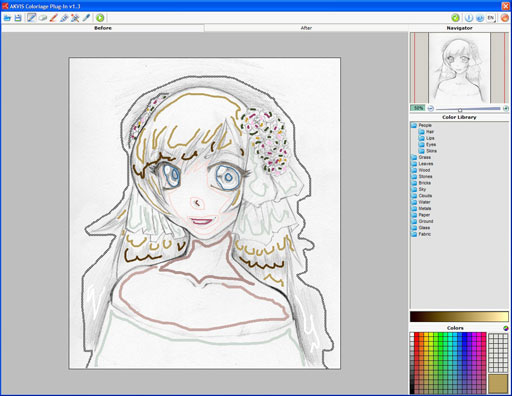The height and width of the screenshot is (396, 512).
Task: Select the Tube tool in toolbar
Action: pyautogui.click(x=64, y=18)
